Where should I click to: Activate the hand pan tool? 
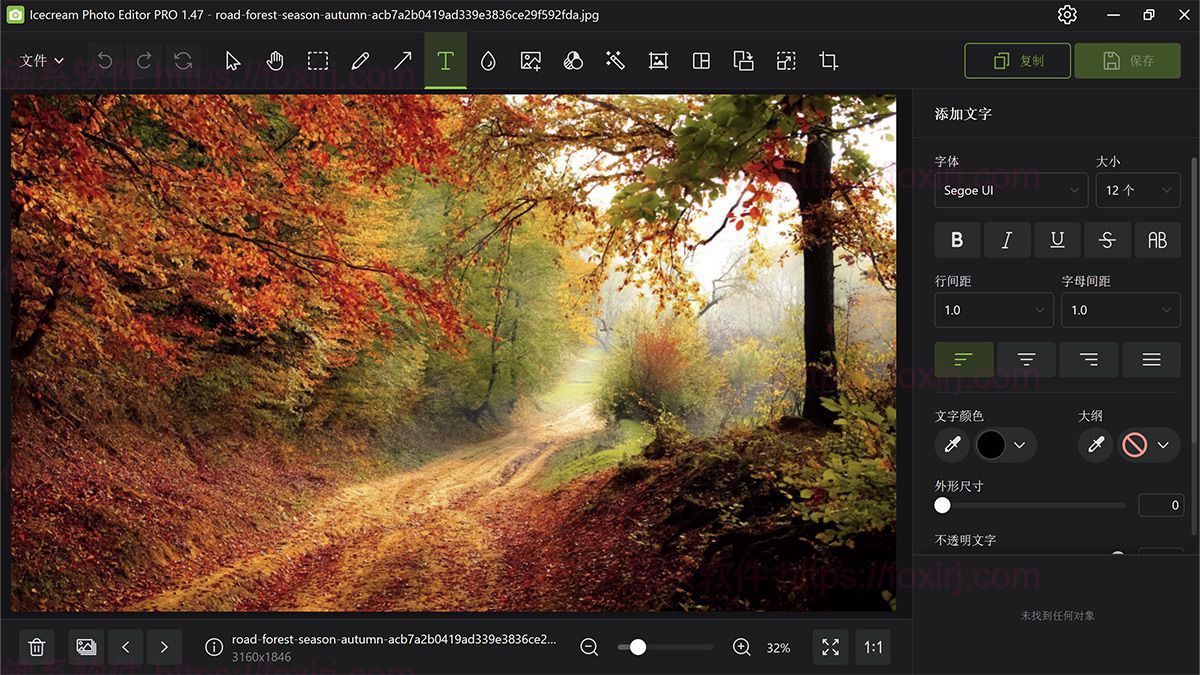pos(275,61)
